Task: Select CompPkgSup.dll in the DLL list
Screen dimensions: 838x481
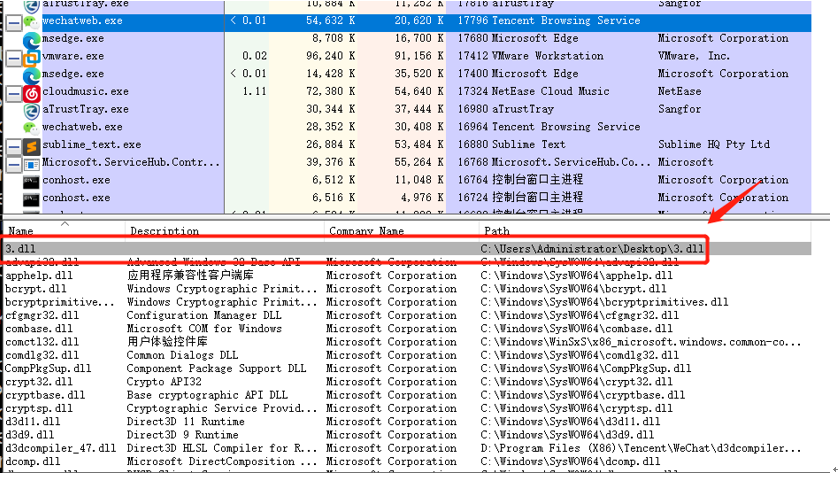Action: pyautogui.click(x=48, y=368)
